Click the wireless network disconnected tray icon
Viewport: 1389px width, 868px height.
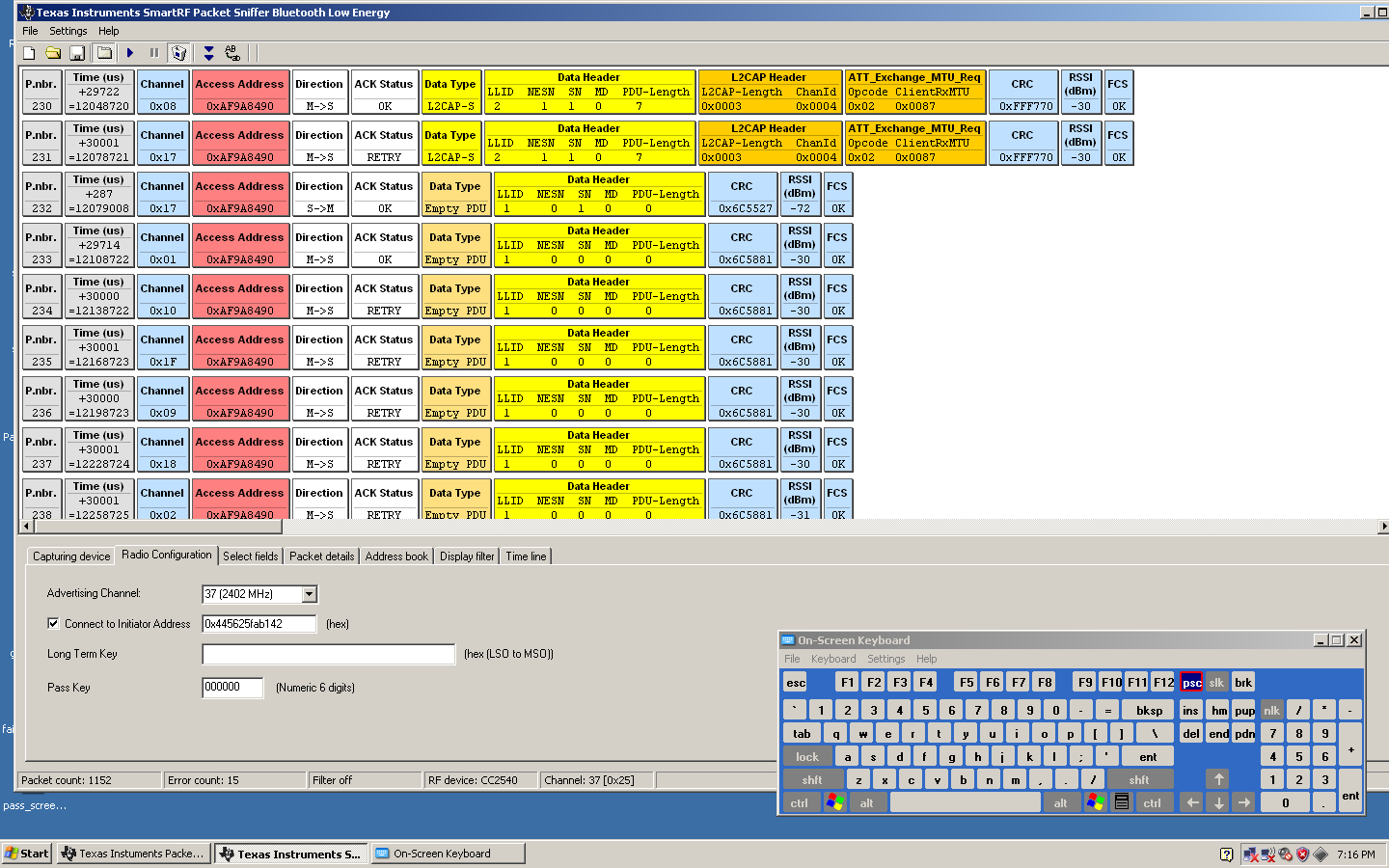tap(1268, 854)
